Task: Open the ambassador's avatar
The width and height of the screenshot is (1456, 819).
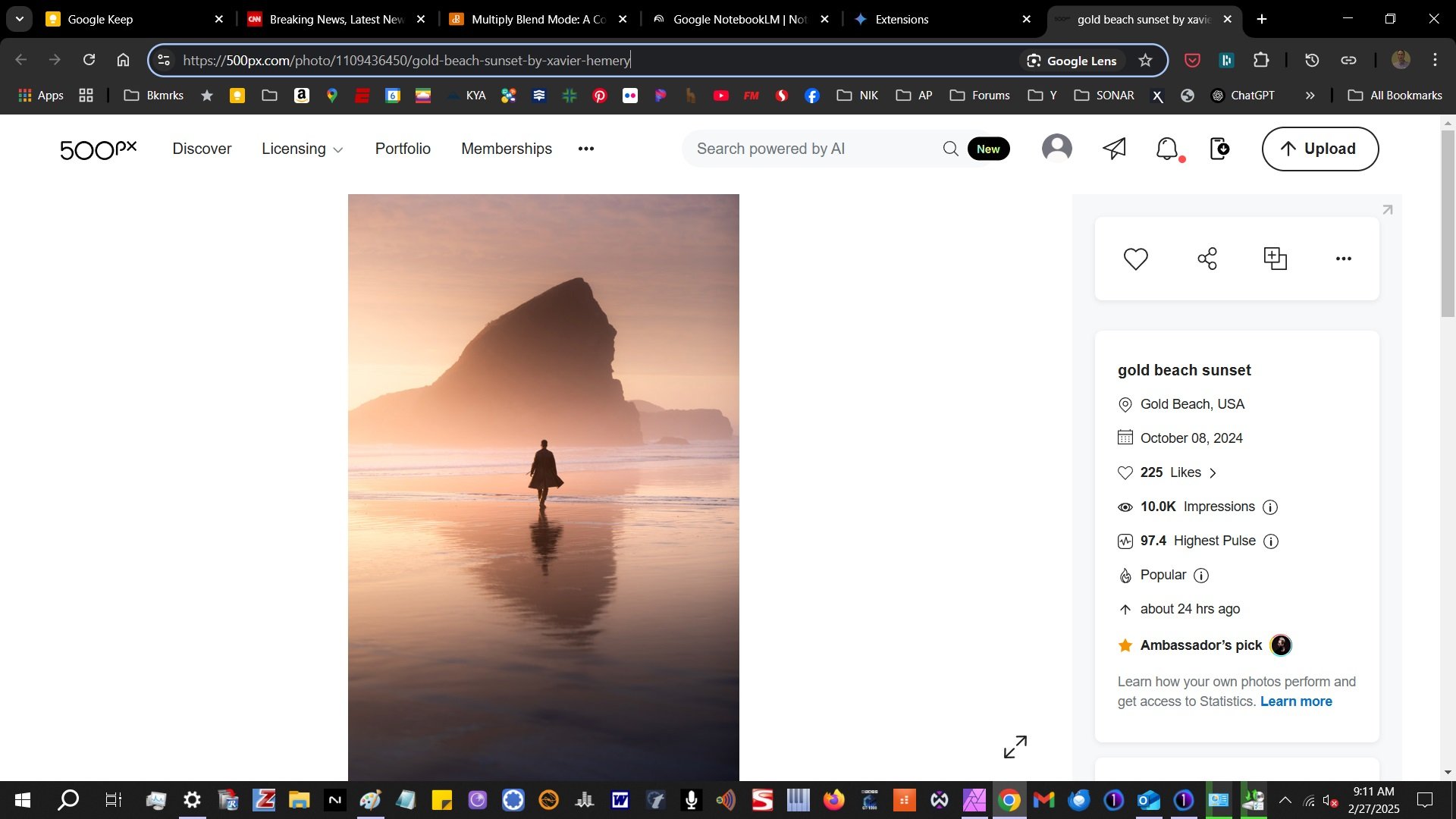Action: coord(1281,645)
